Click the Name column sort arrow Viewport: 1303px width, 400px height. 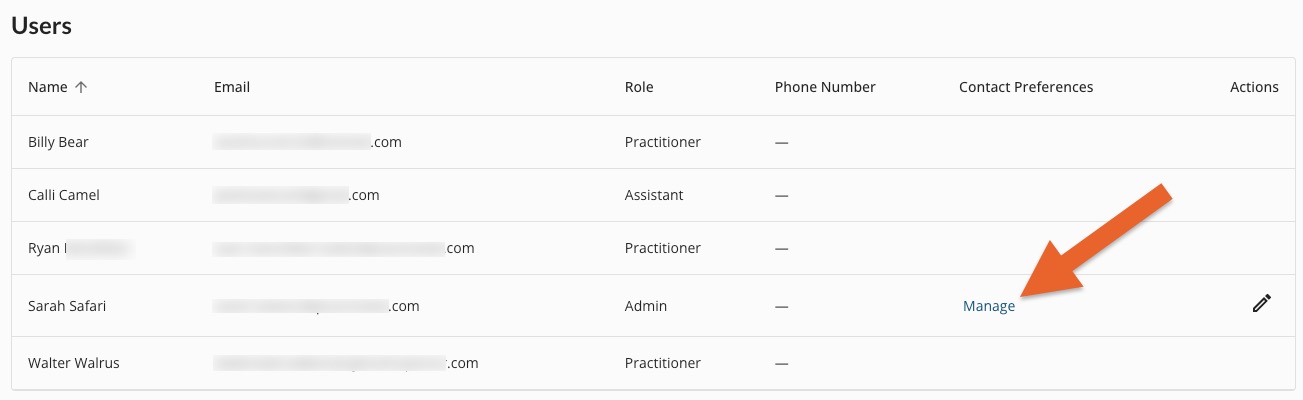click(81, 87)
